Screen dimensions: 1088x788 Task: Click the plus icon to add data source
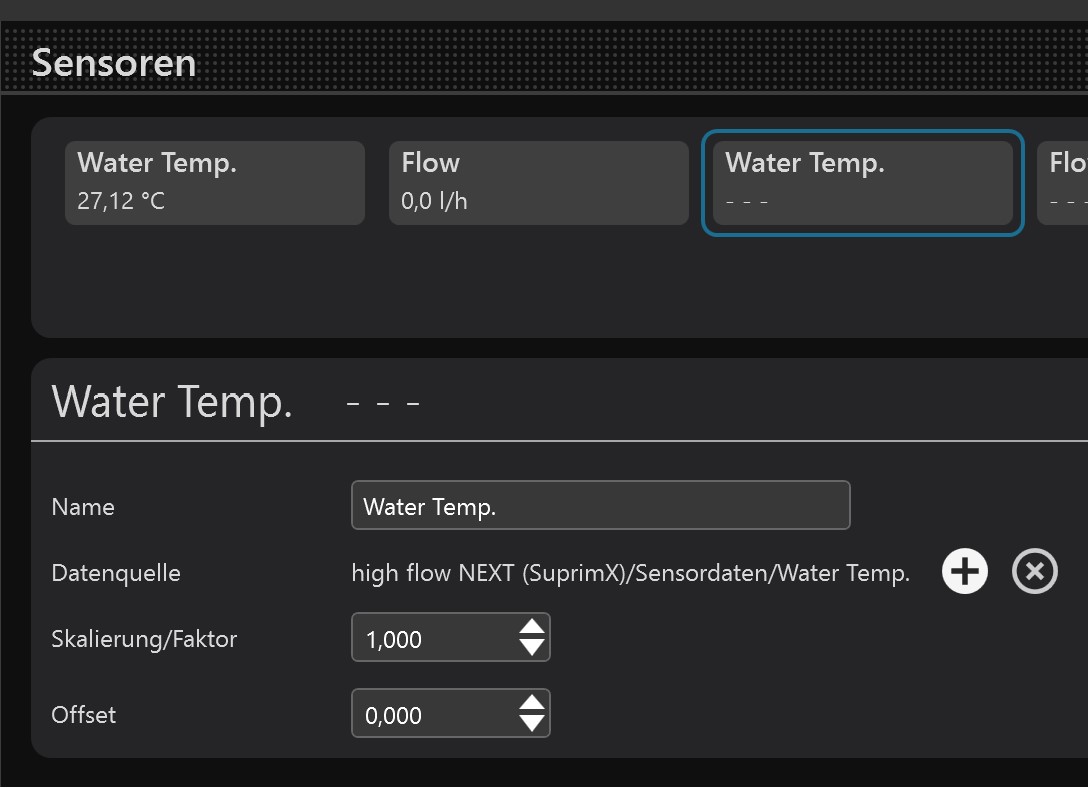964,573
